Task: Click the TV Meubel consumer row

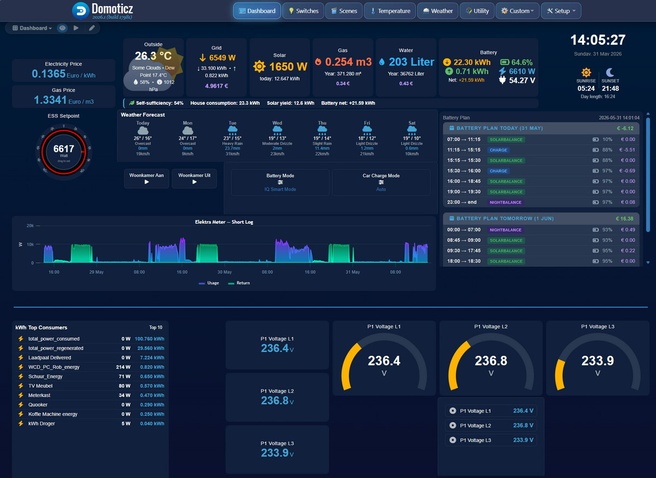Action: point(90,386)
